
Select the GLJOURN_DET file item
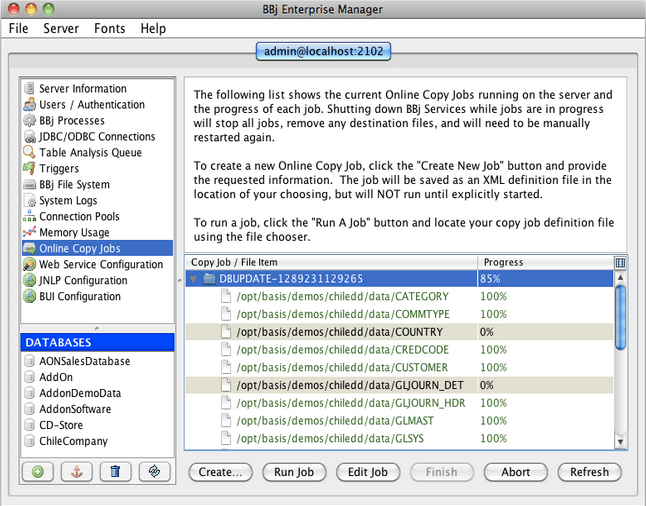[x=399, y=385]
